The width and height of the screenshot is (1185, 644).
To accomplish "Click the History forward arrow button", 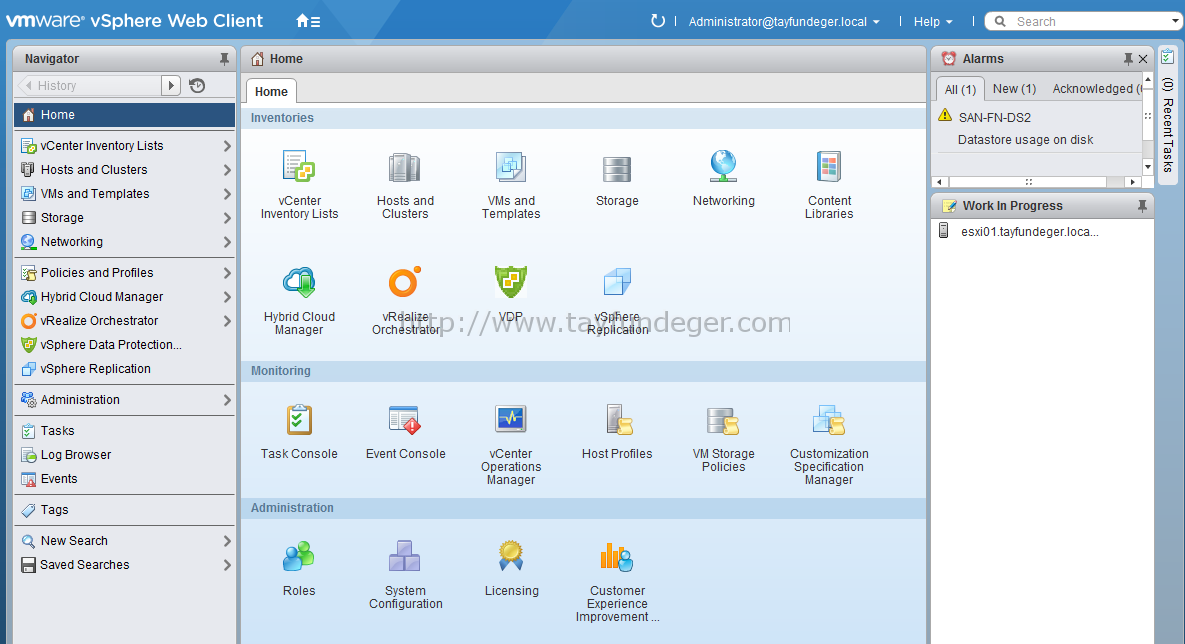I will click(171, 85).
